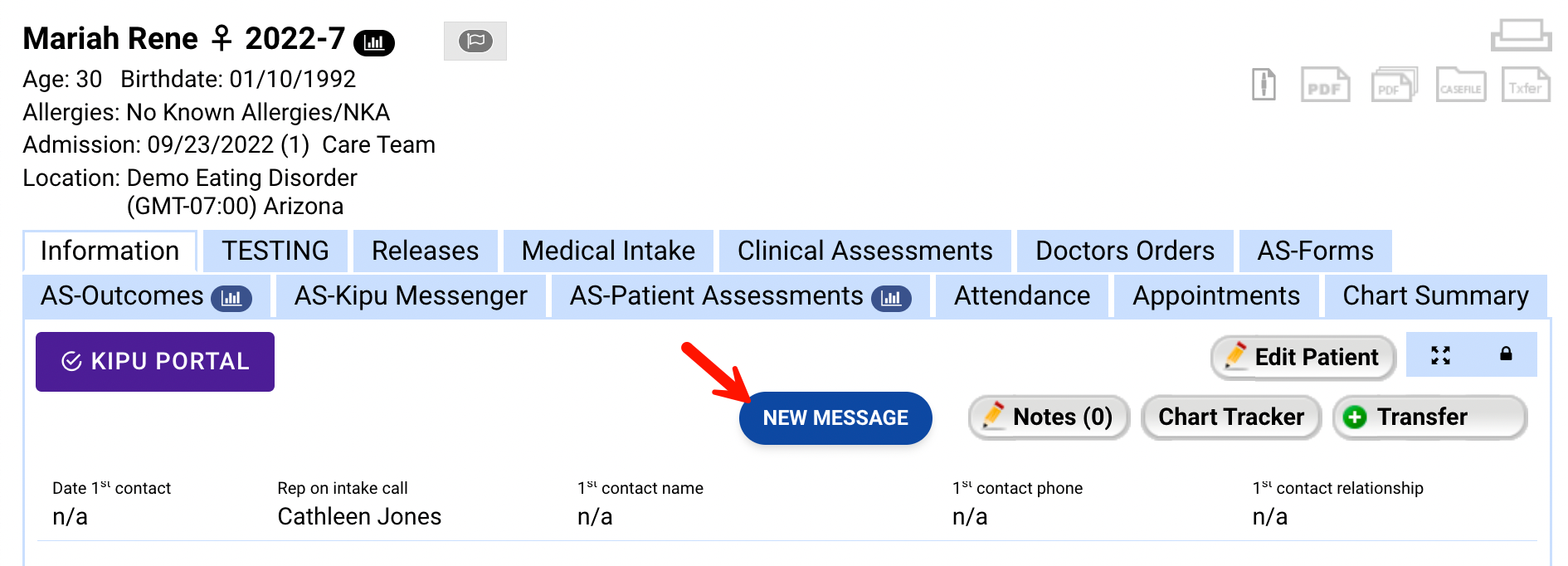Download the zipped chart file icon
The width and height of the screenshot is (1568, 566).
tap(1264, 85)
